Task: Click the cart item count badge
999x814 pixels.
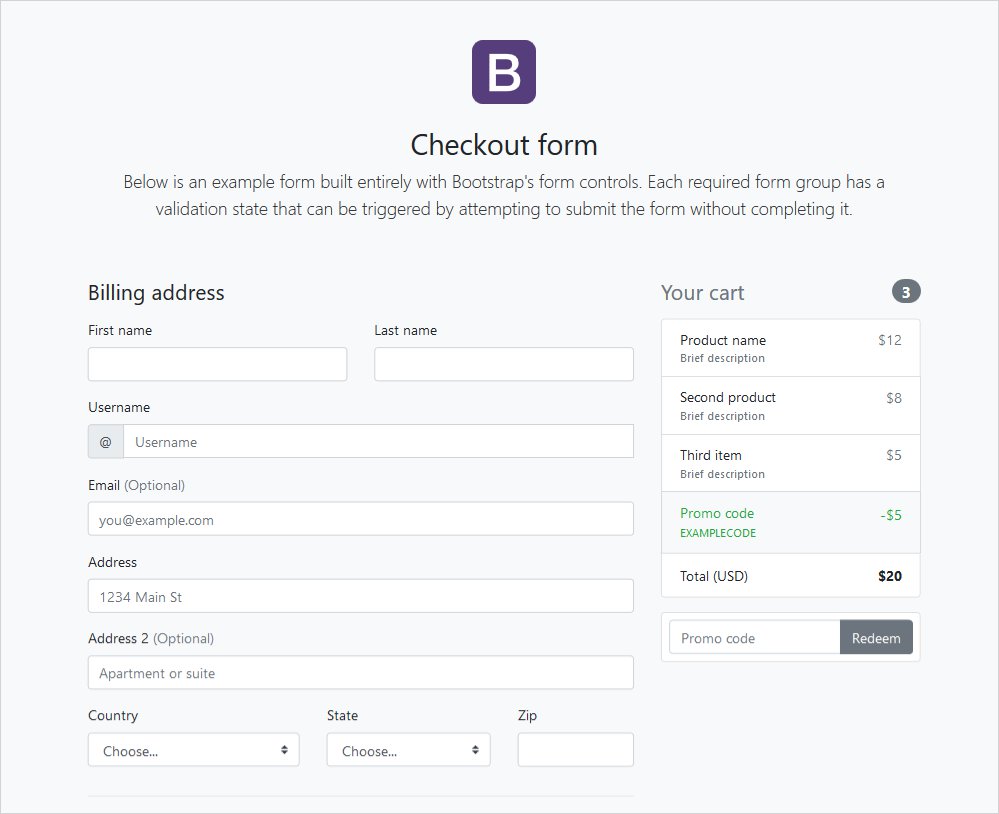Action: pyautogui.click(x=906, y=292)
